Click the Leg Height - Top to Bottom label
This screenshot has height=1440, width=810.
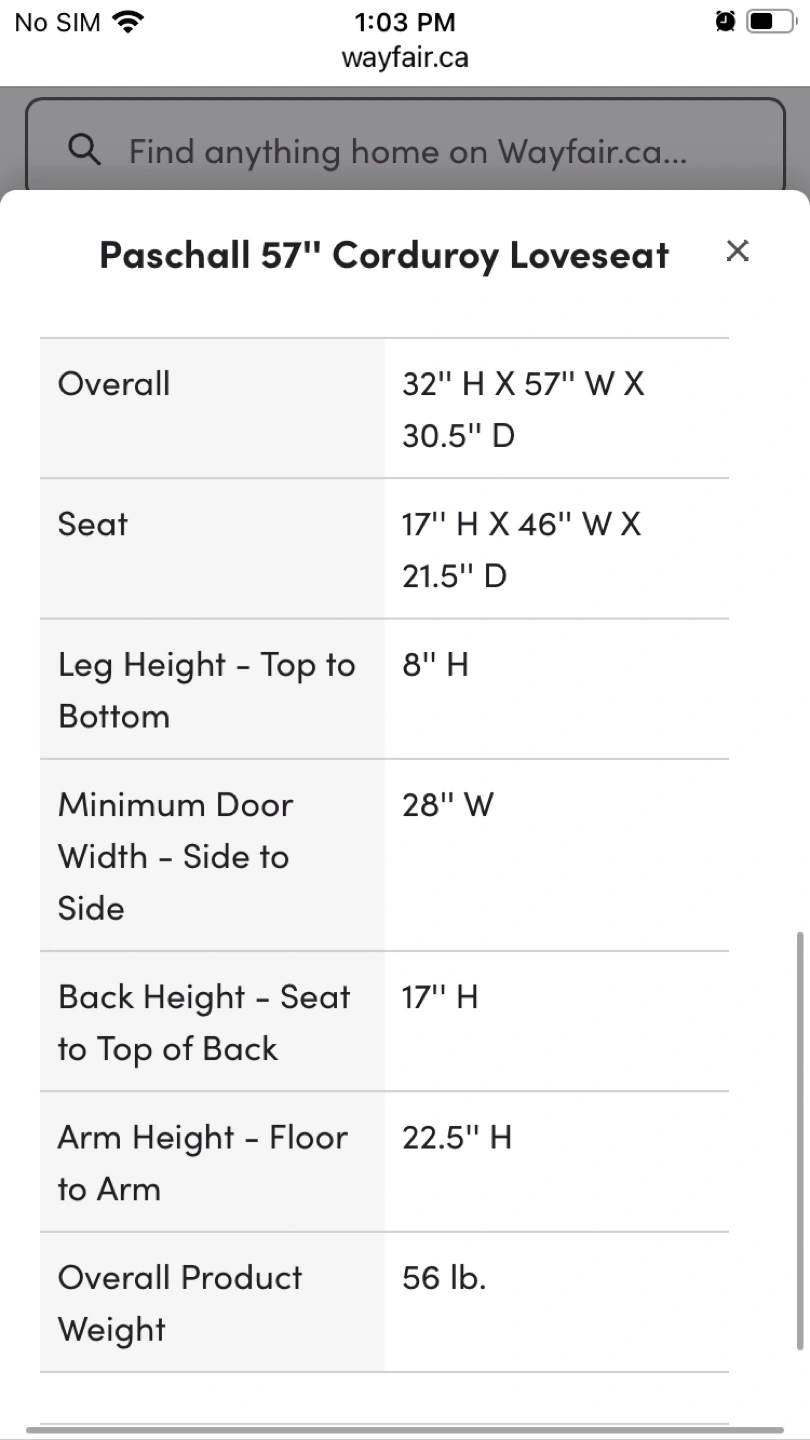coord(207,690)
